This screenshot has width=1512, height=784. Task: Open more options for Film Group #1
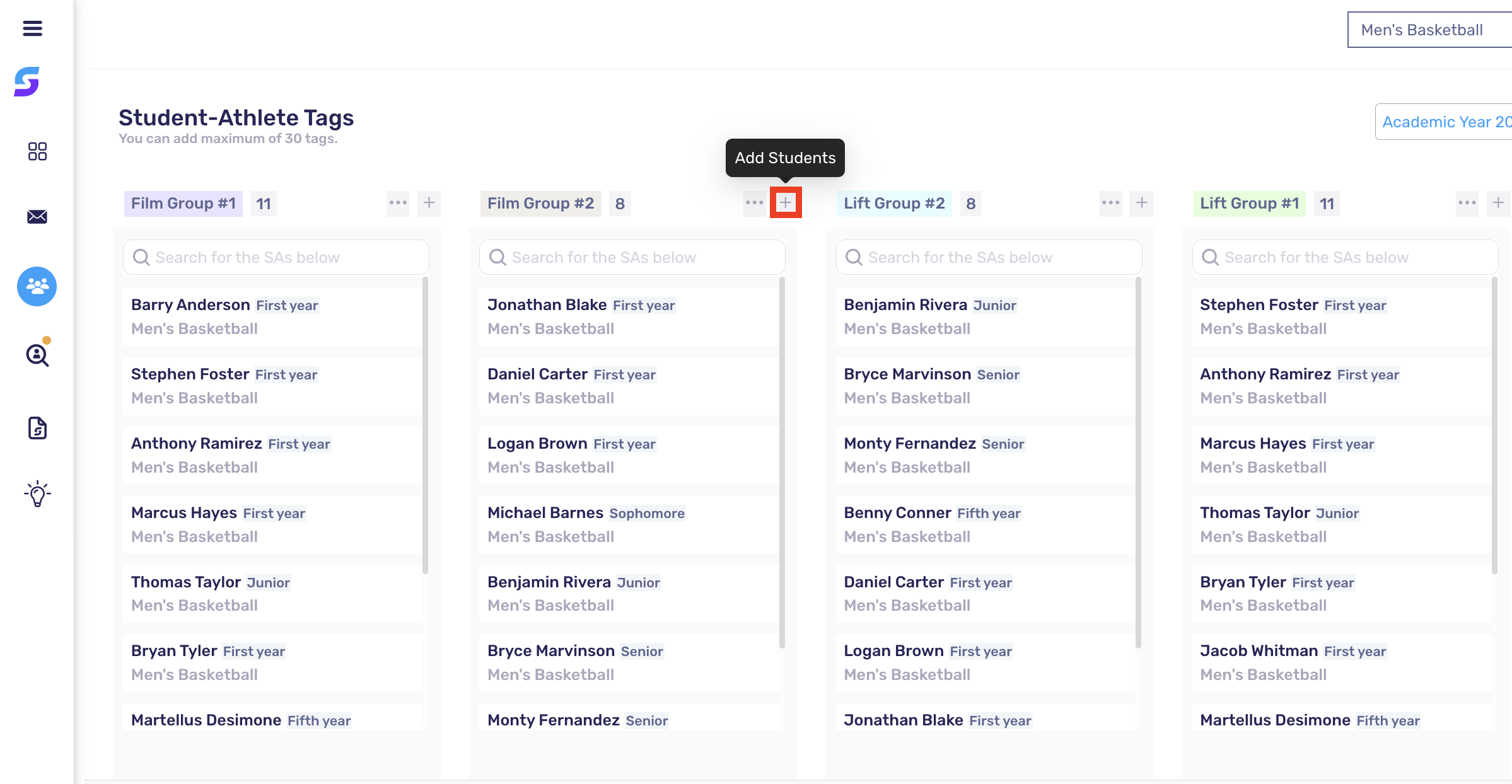point(398,203)
